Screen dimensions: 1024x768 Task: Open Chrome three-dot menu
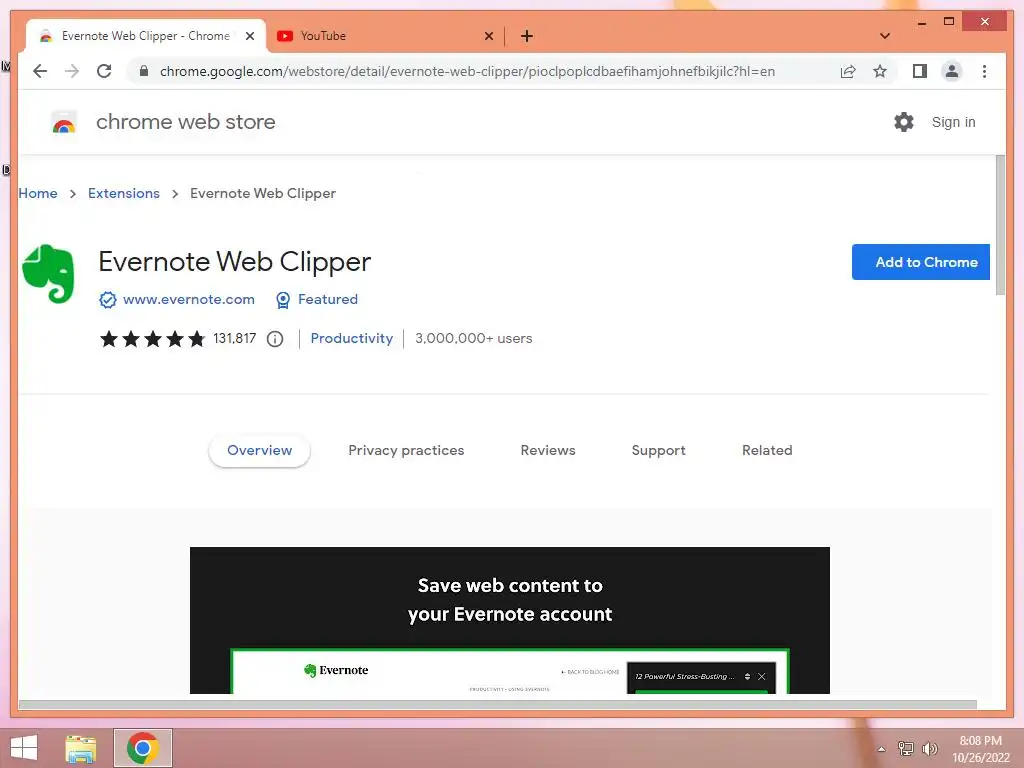tap(984, 71)
